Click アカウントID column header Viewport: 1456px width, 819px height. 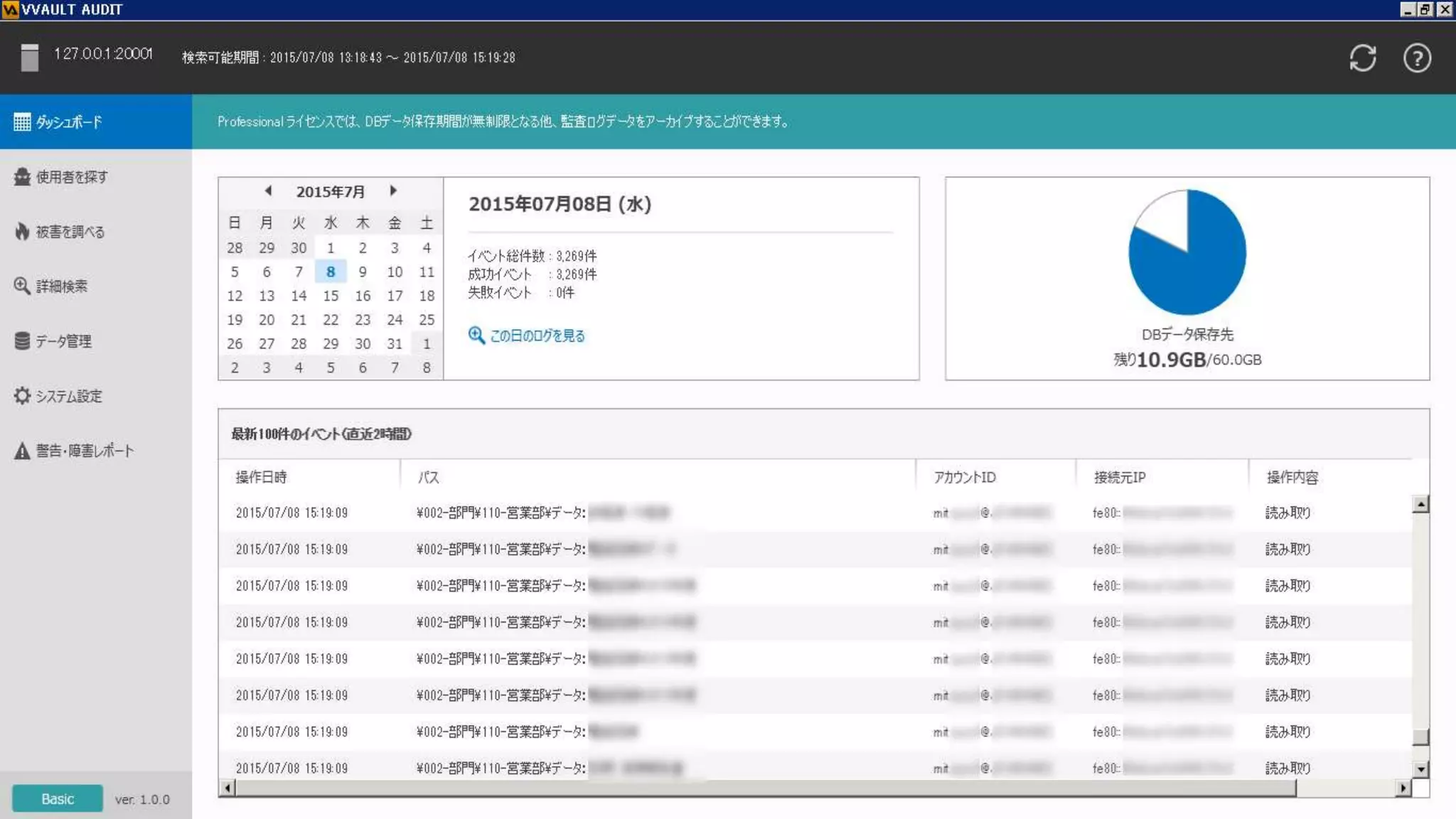tap(964, 477)
